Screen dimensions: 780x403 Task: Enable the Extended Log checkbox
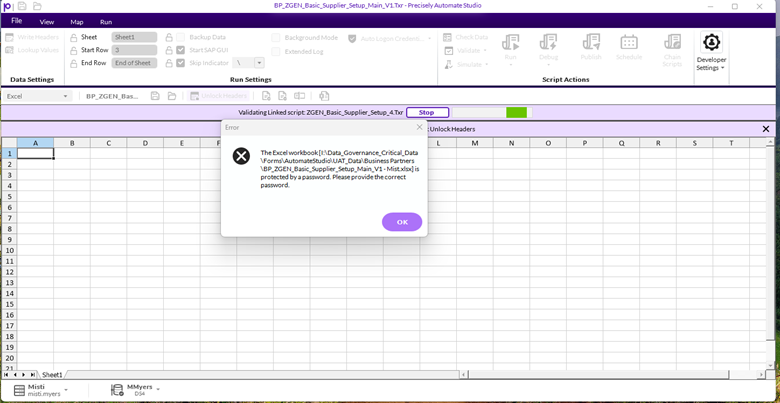click(276, 52)
